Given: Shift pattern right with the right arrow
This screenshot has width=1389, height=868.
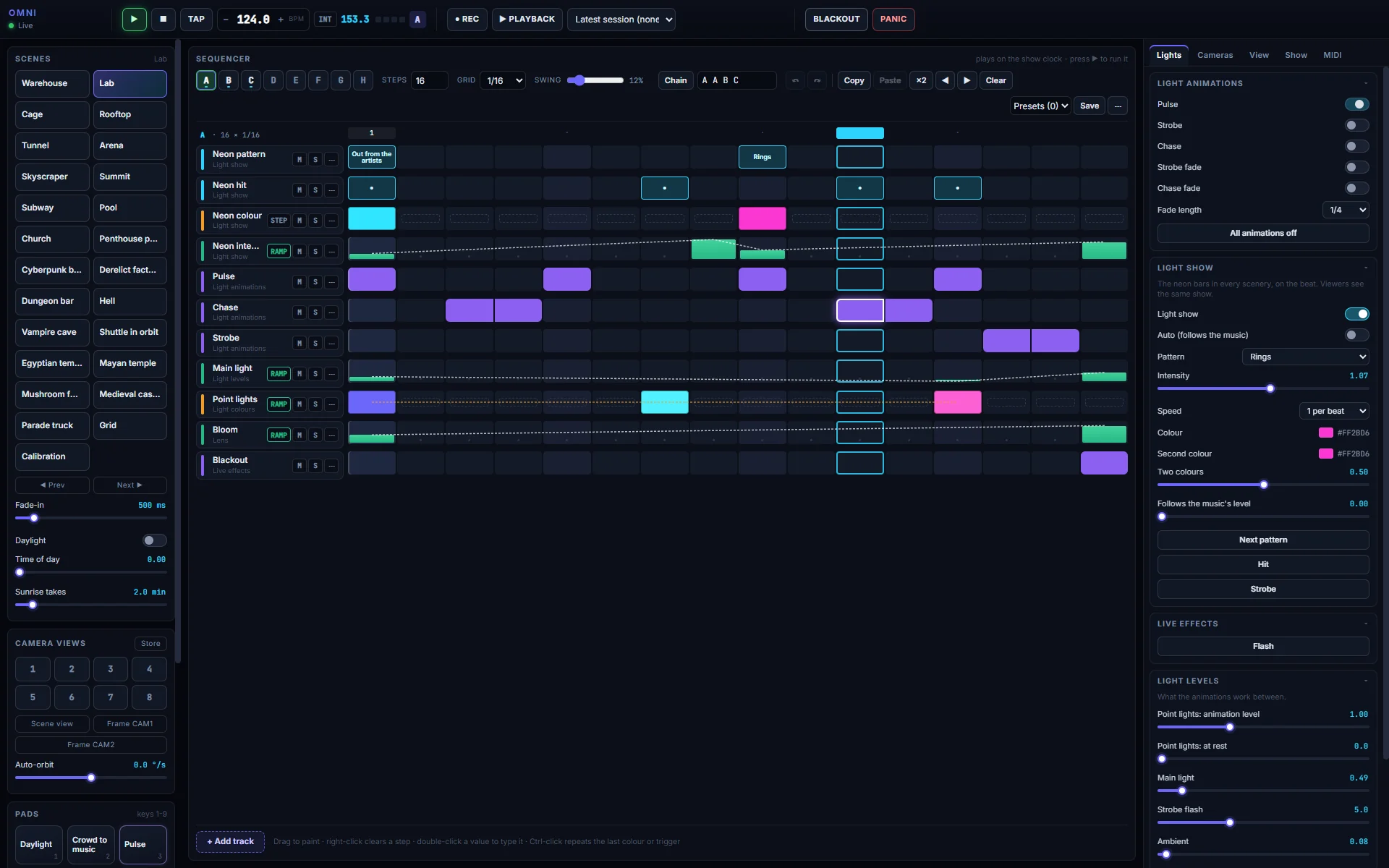Looking at the screenshot, I should click(967, 80).
